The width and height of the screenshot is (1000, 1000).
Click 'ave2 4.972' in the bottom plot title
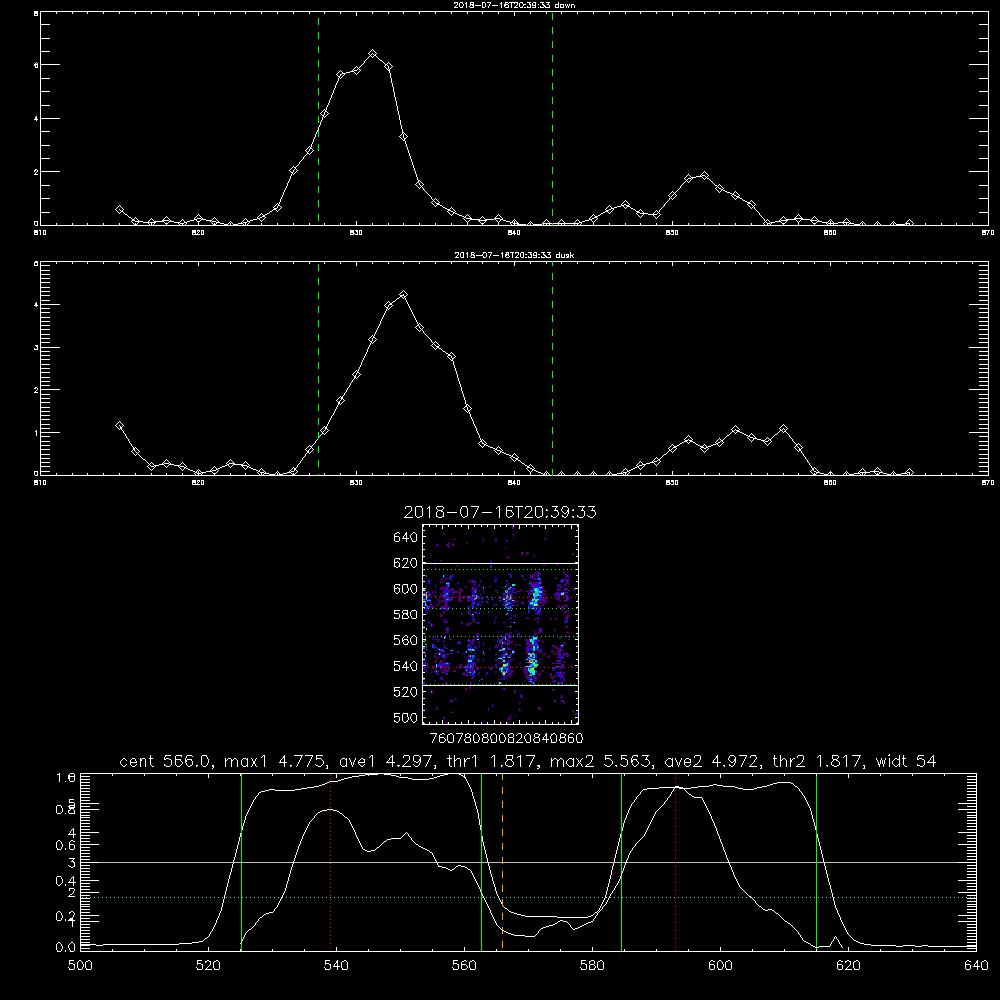tap(712, 761)
